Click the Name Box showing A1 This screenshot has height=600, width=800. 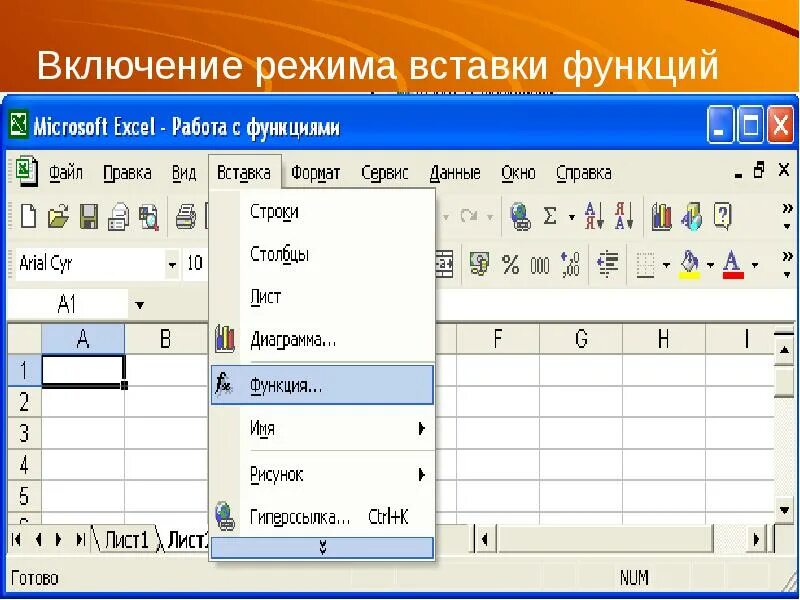(67, 305)
